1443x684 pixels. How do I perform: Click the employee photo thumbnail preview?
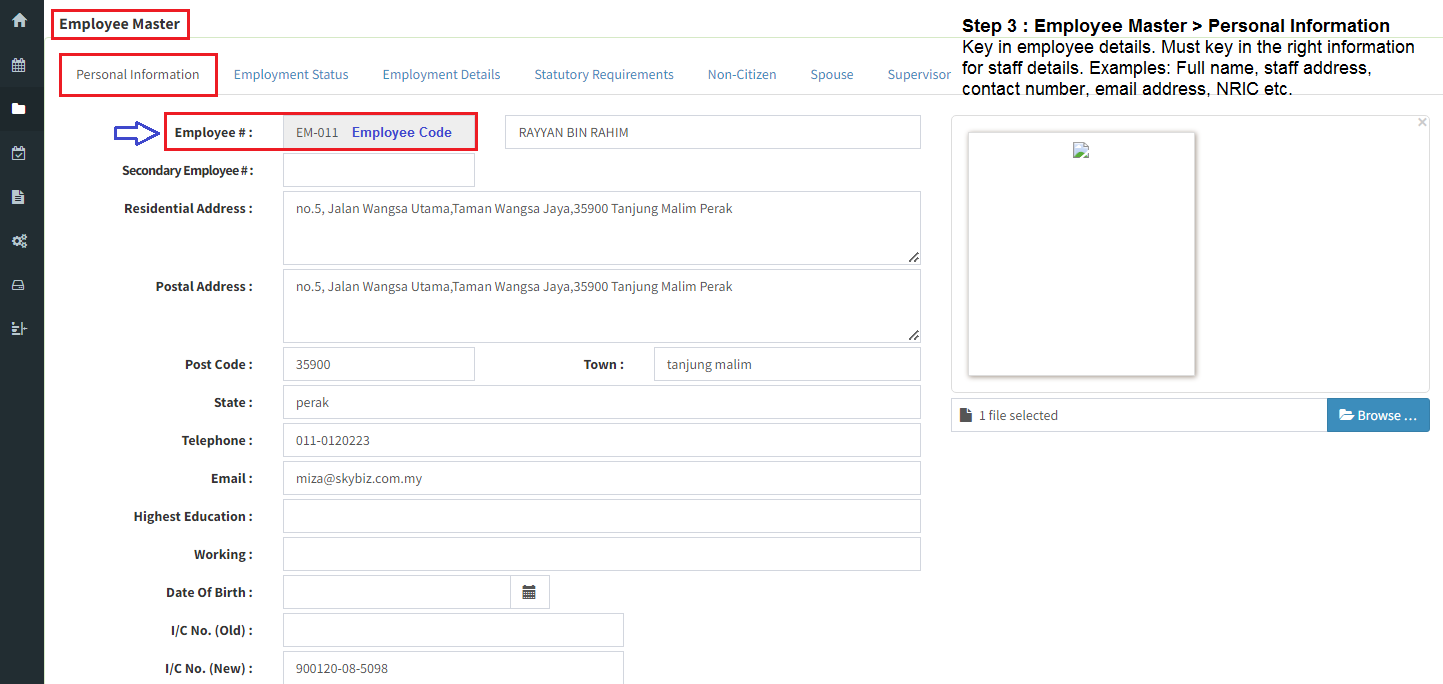1081,255
